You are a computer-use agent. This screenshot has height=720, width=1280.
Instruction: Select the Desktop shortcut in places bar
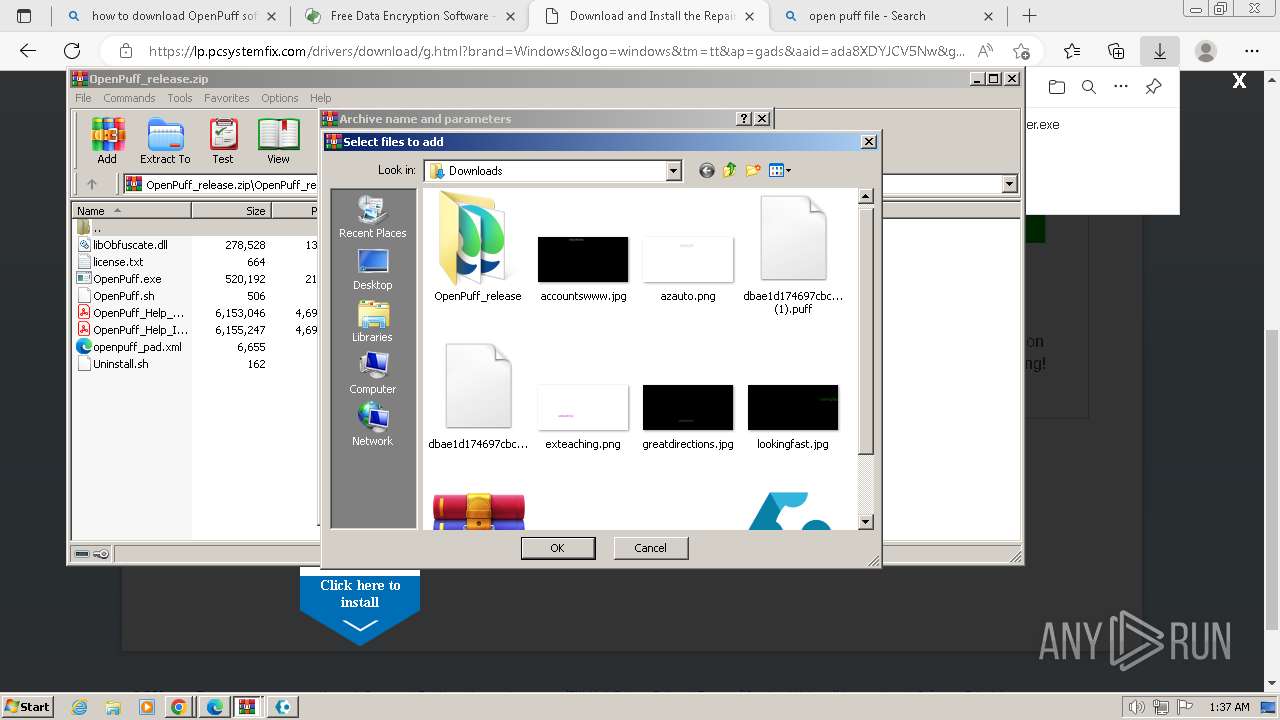(372, 269)
